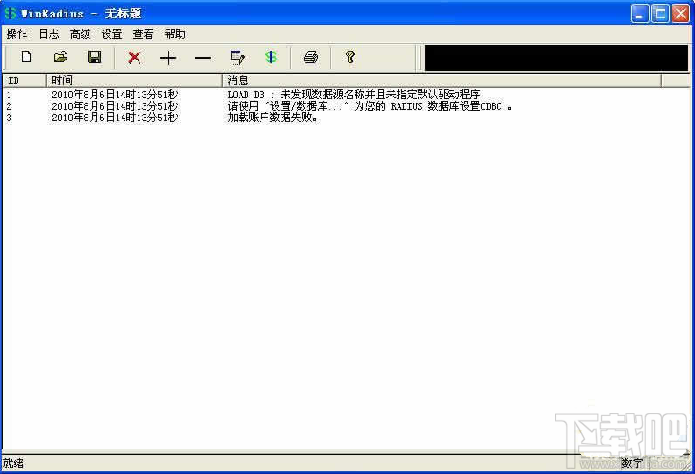This screenshot has height=474, width=695.
Task: Sort by the 消息 column header
Action: point(442,80)
